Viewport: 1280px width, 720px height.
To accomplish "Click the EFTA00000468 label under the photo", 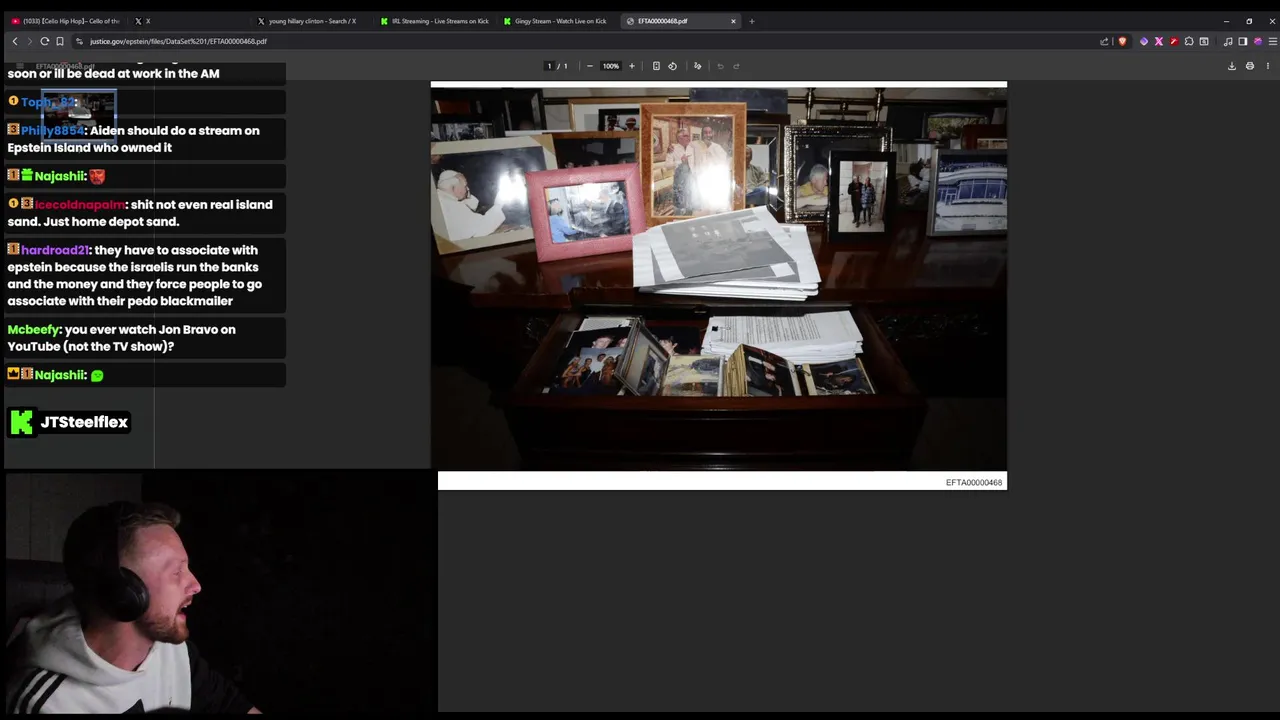I will tap(974, 483).
